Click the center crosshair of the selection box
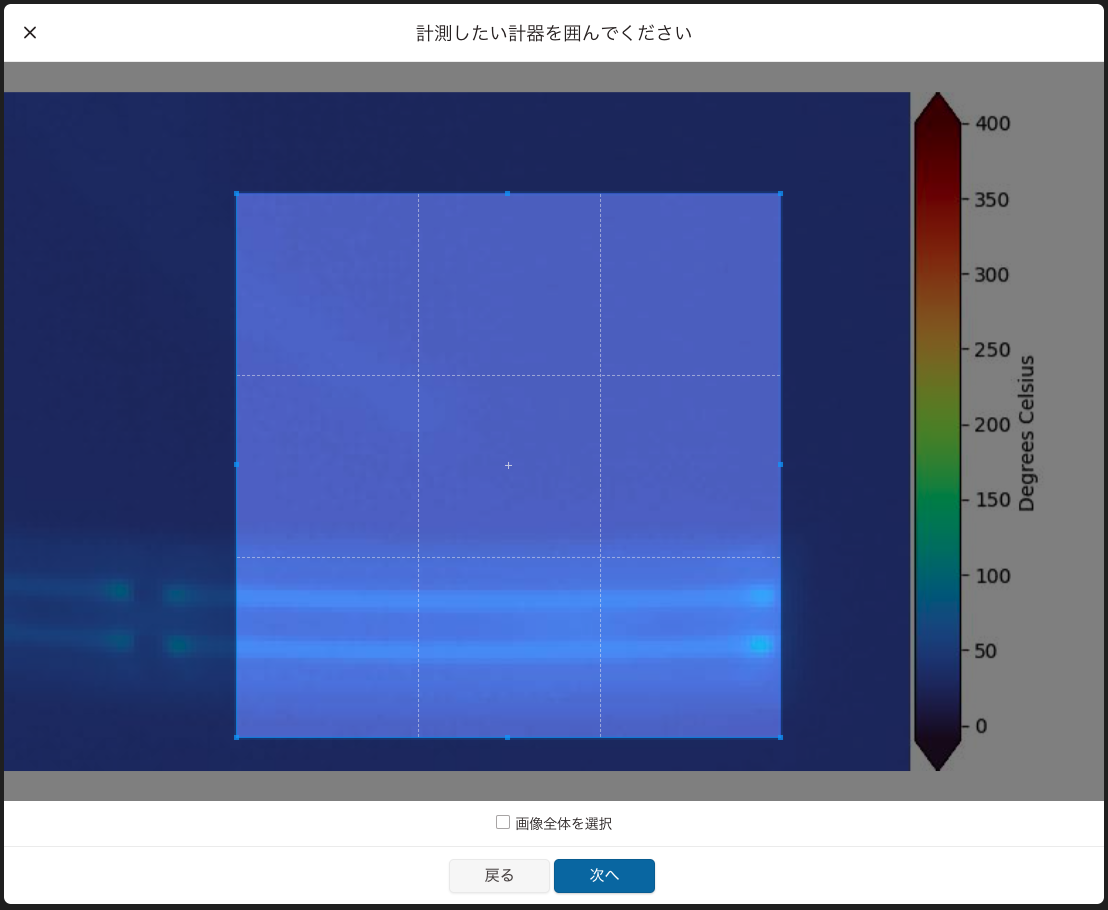 (508, 465)
